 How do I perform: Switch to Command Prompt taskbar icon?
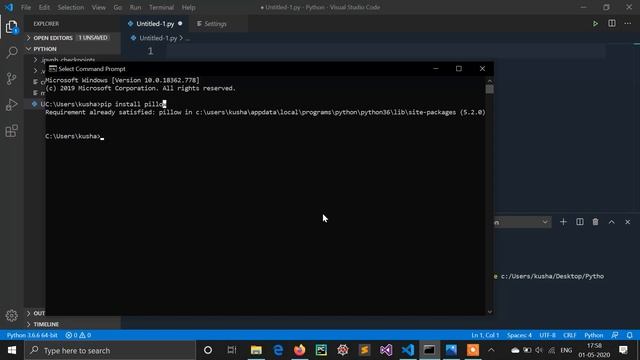click(429, 350)
